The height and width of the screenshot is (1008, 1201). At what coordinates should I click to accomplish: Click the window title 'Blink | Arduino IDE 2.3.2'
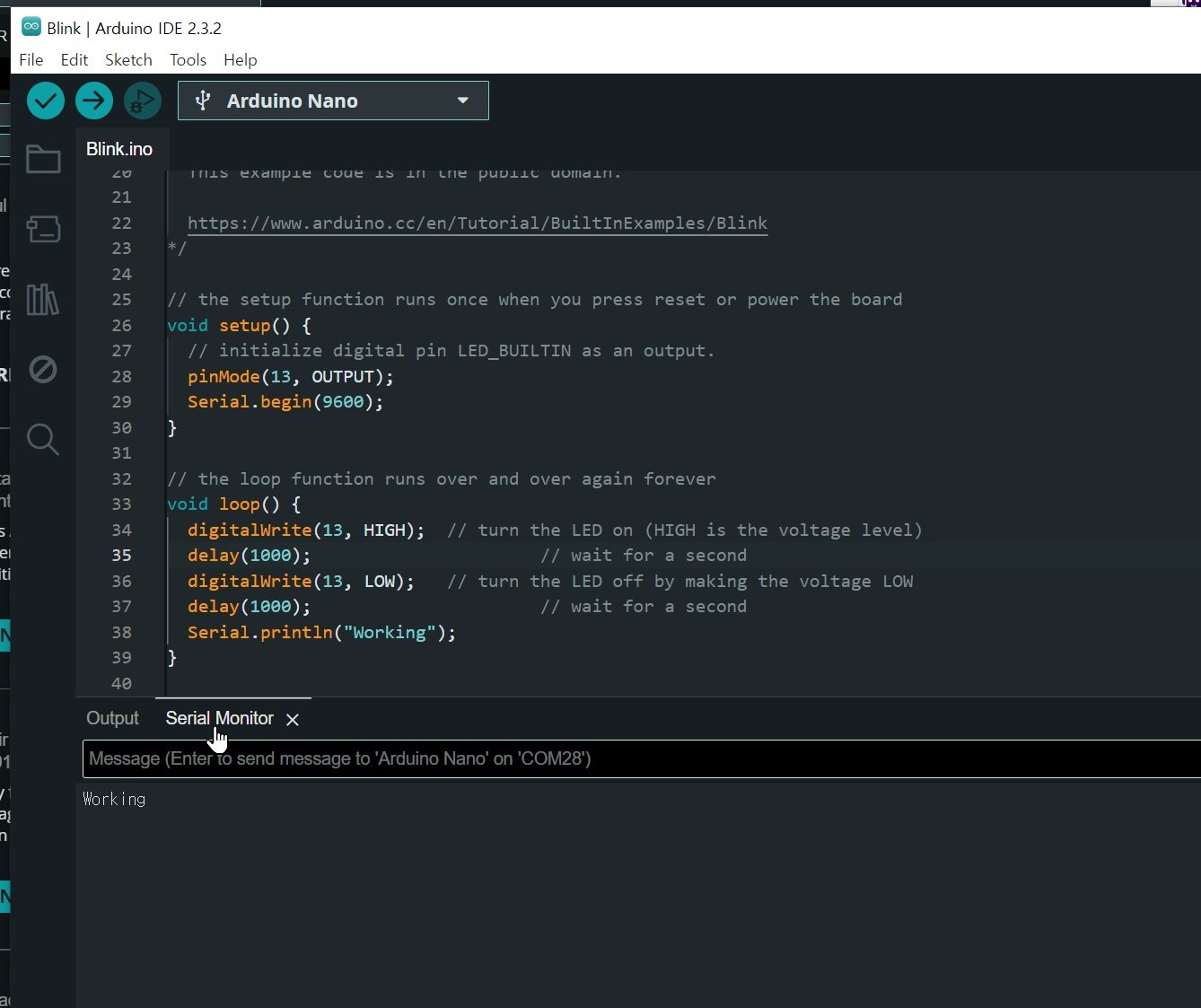[135, 28]
